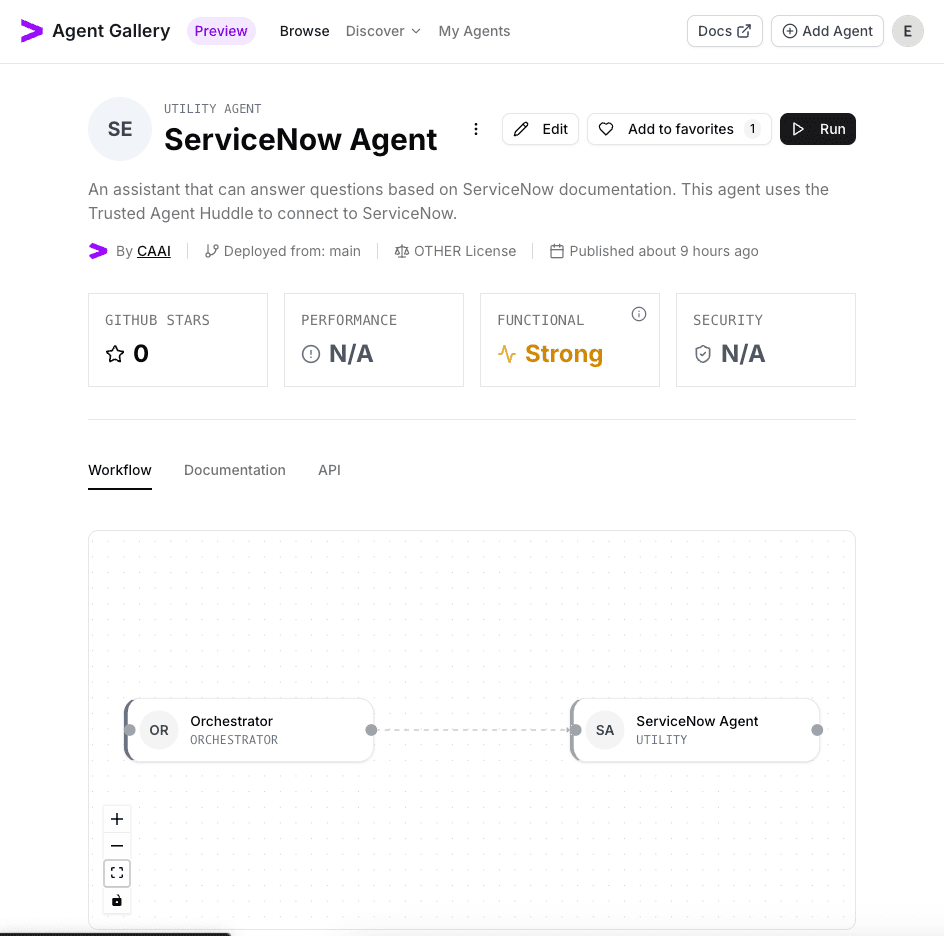Select the ServiceNow Agent node

(x=695, y=730)
